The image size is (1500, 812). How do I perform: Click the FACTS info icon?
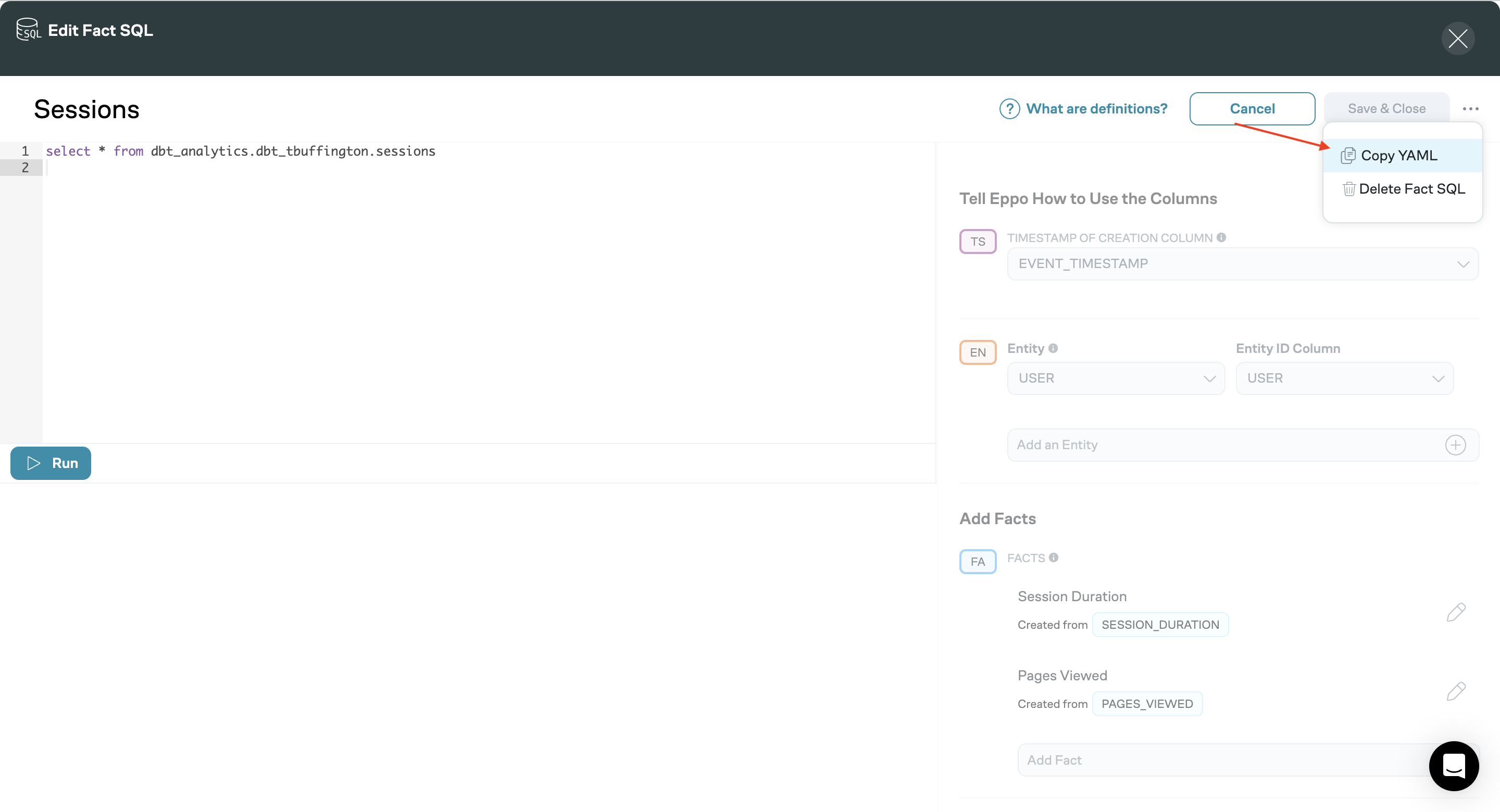click(1054, 557)
